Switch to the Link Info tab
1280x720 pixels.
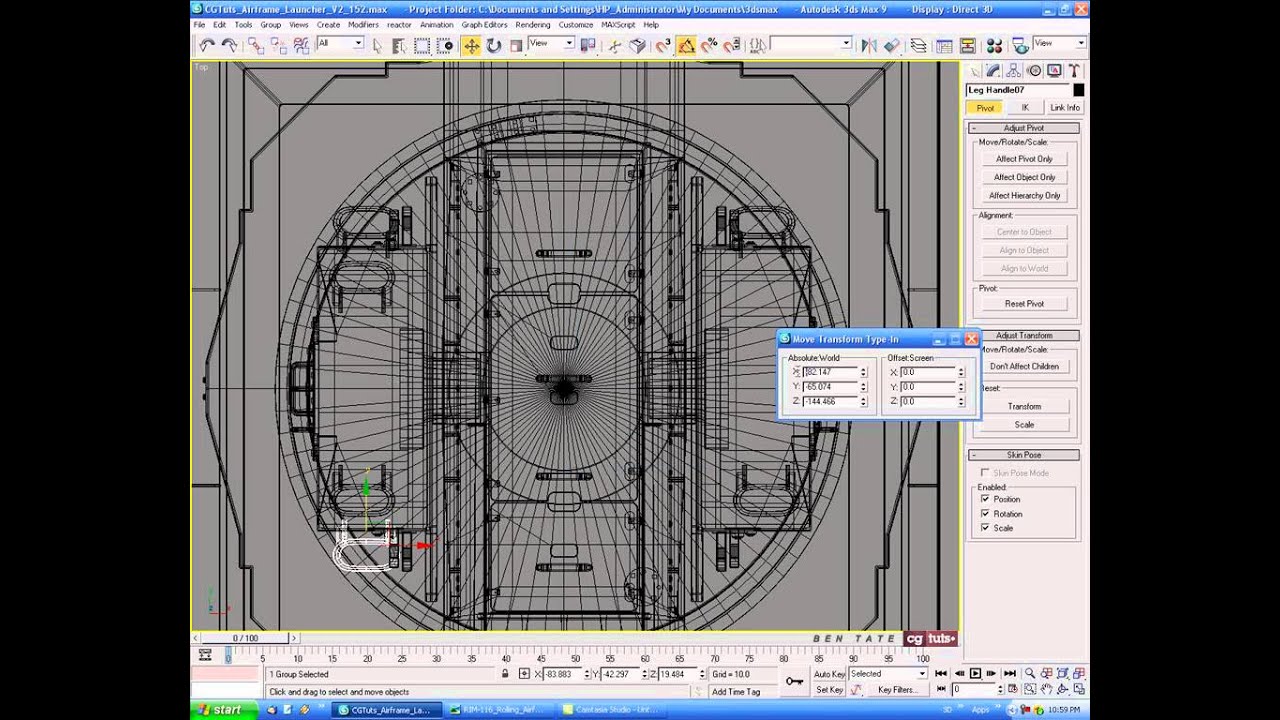(x=1064, y=108)
